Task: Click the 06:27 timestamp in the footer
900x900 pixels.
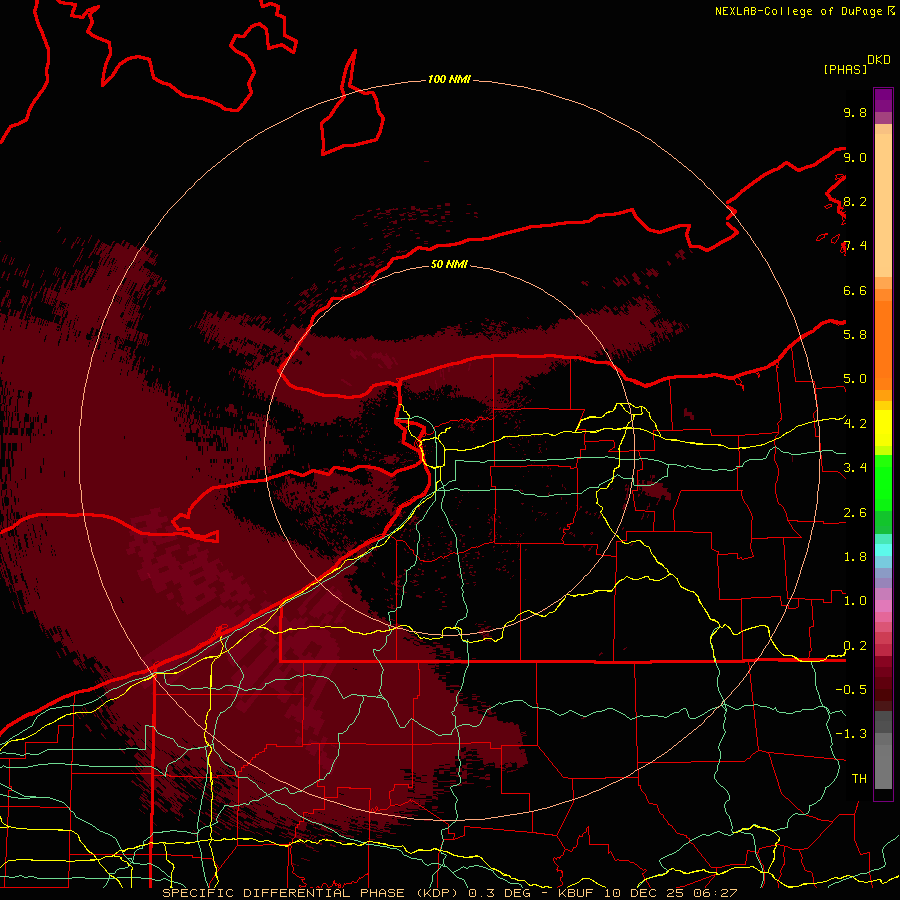Action: coord(717,893)
